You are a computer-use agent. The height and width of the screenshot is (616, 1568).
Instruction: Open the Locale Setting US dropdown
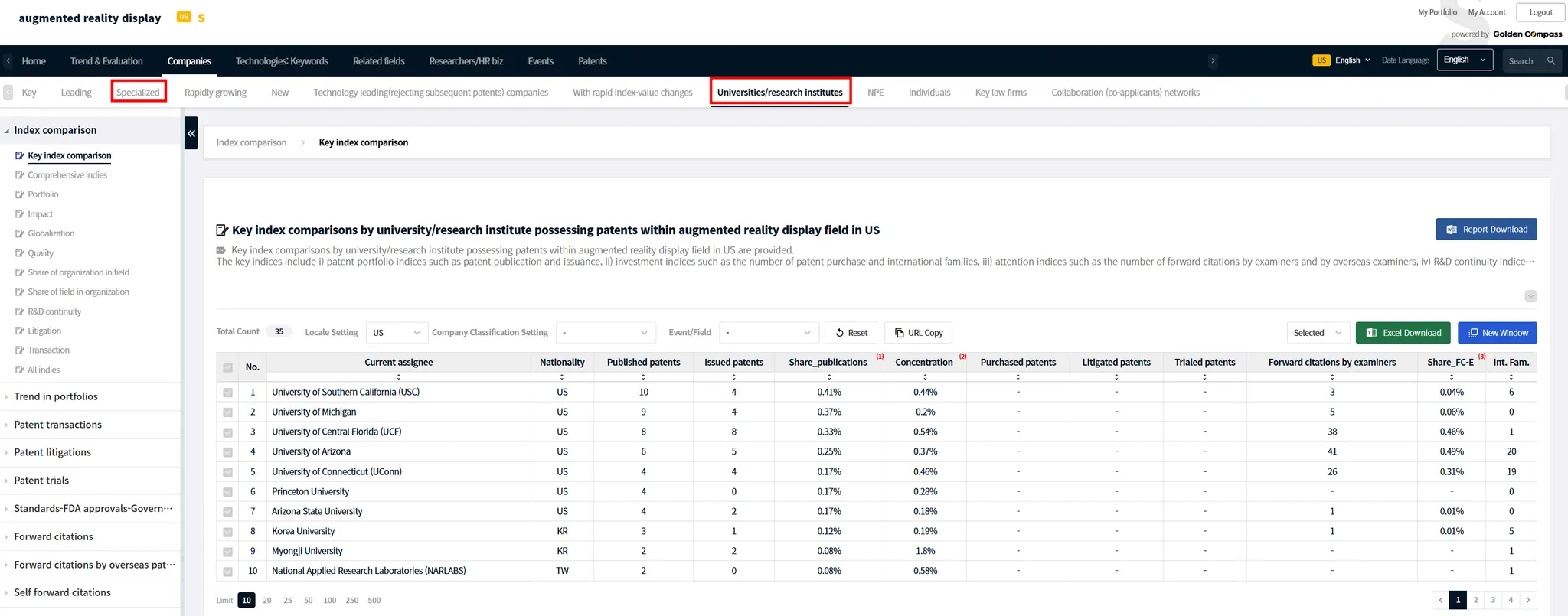click(x=396, y=333)
